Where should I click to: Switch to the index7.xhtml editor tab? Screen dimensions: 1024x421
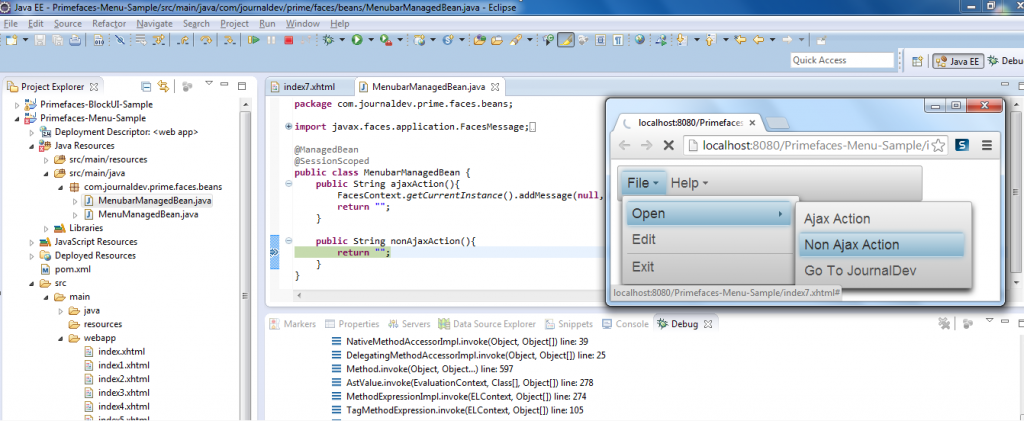(x=308, y=86)
